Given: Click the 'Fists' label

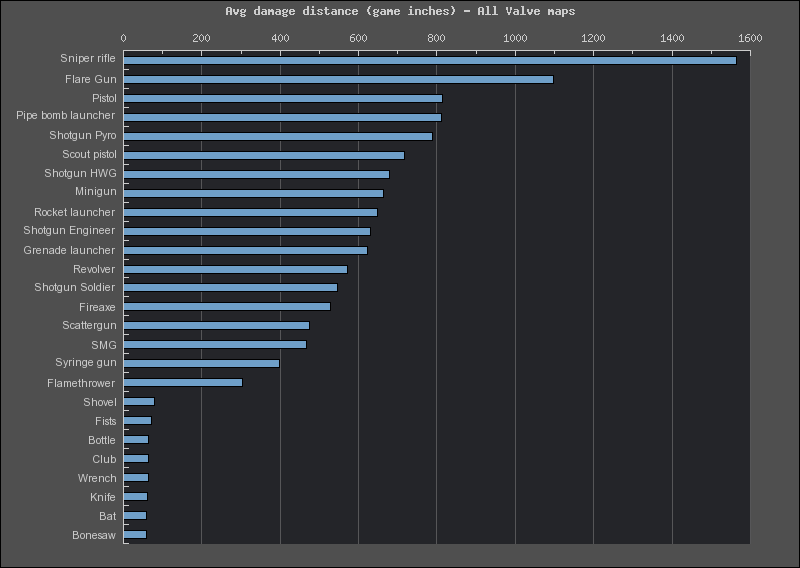Looking at the screenshot, I should click(106, 421).
